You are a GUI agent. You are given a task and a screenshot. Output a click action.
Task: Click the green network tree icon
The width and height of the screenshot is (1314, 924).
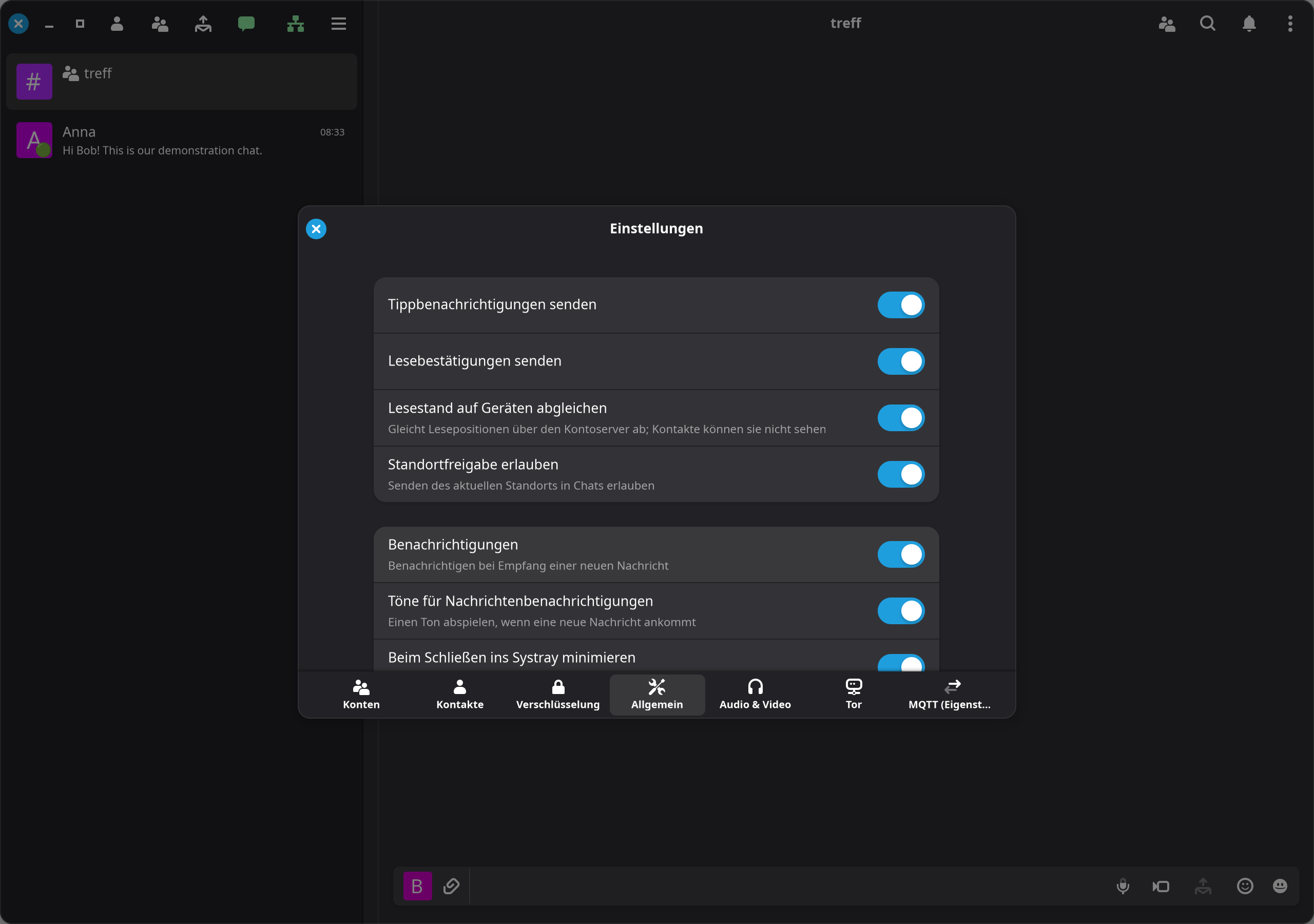click(x=295, y=24)
